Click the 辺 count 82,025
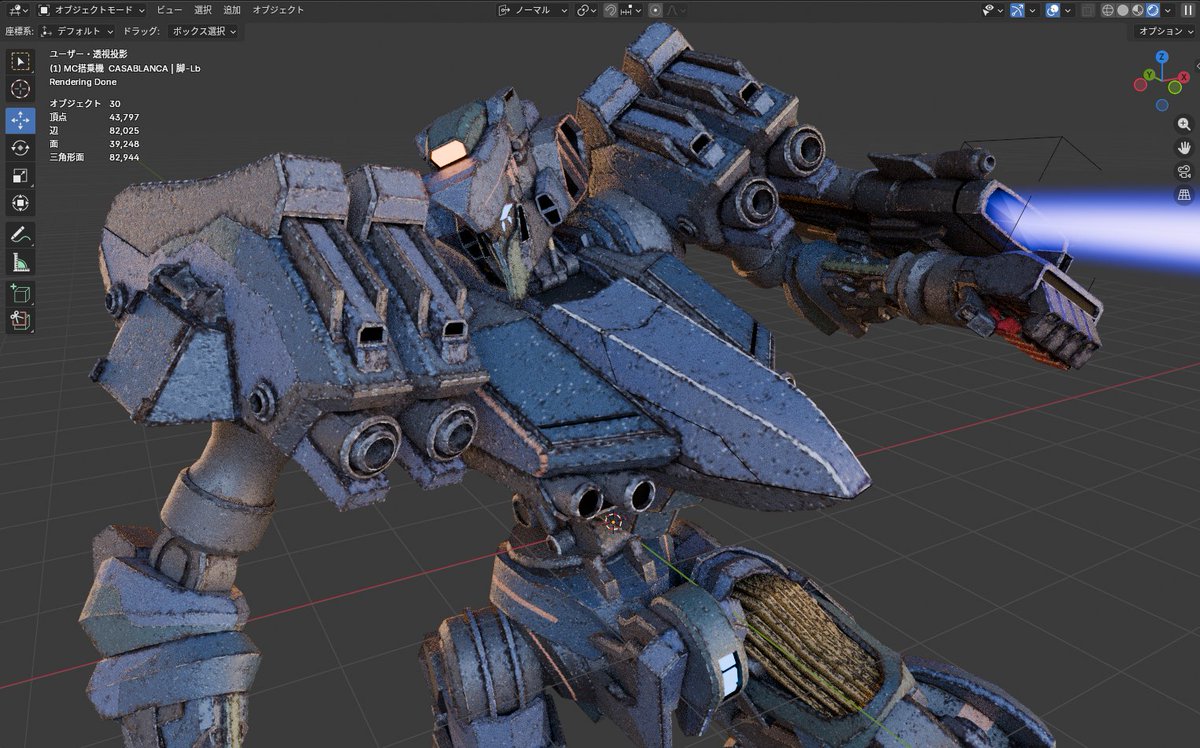This screenshot has width=1200, height=748. [x=124, y=131]
